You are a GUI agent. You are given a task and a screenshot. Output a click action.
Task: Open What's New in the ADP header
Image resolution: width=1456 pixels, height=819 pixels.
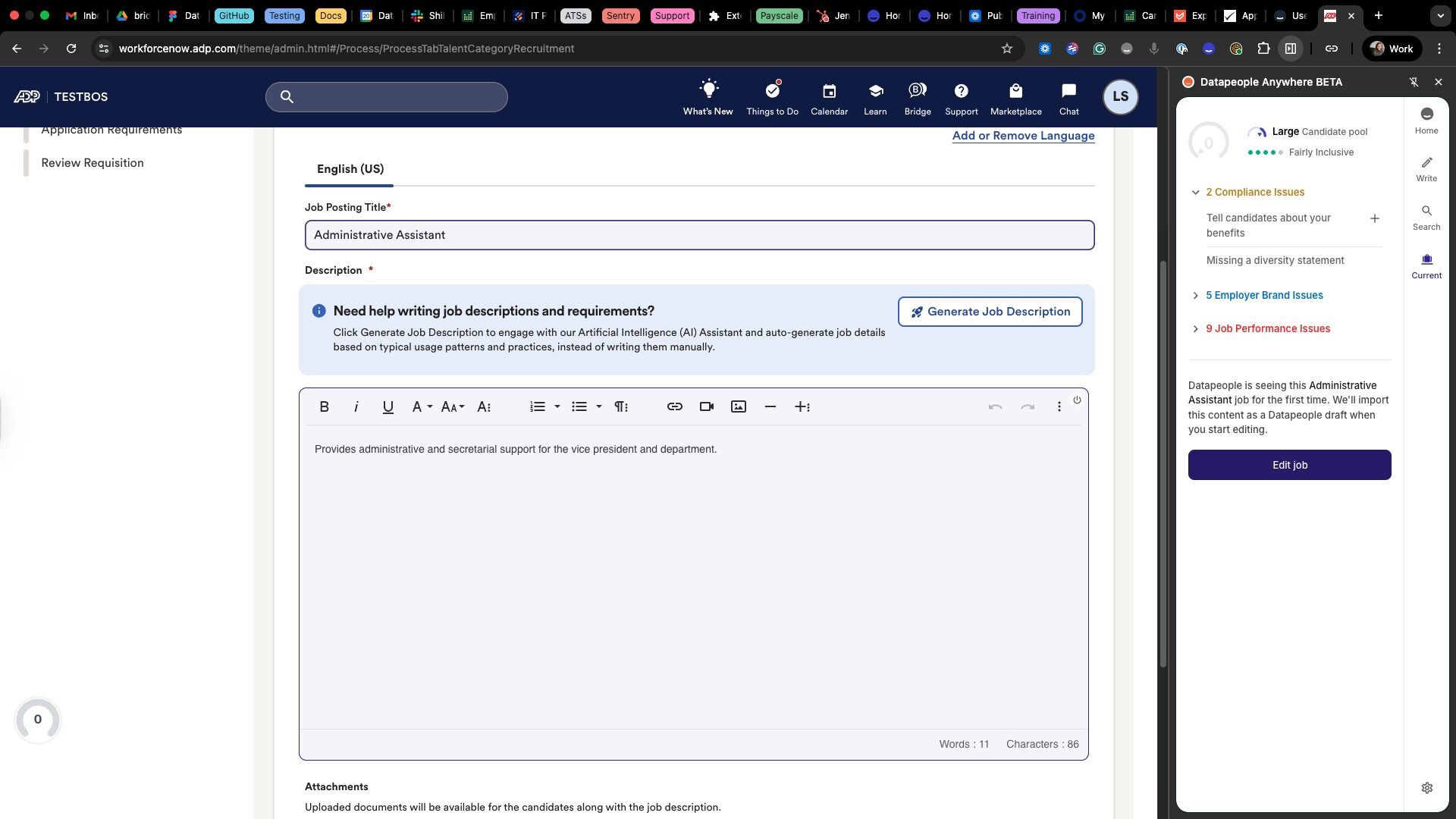(x=708, y=97)
